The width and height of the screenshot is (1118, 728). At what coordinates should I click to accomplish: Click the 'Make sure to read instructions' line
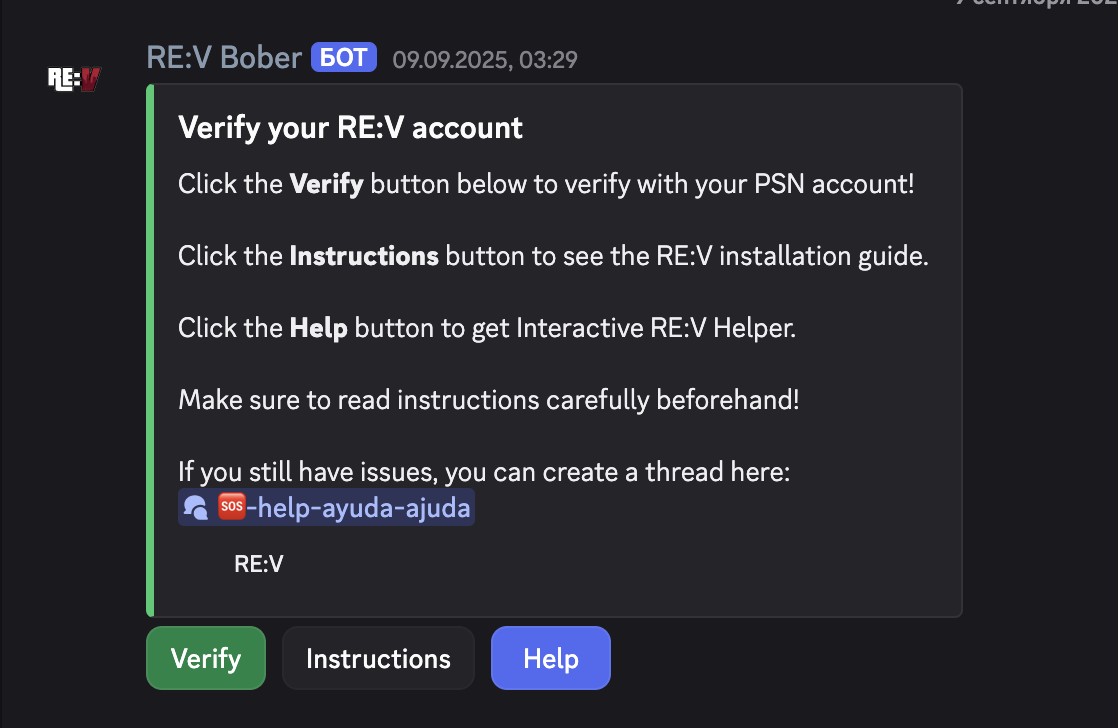coord(488,400)
